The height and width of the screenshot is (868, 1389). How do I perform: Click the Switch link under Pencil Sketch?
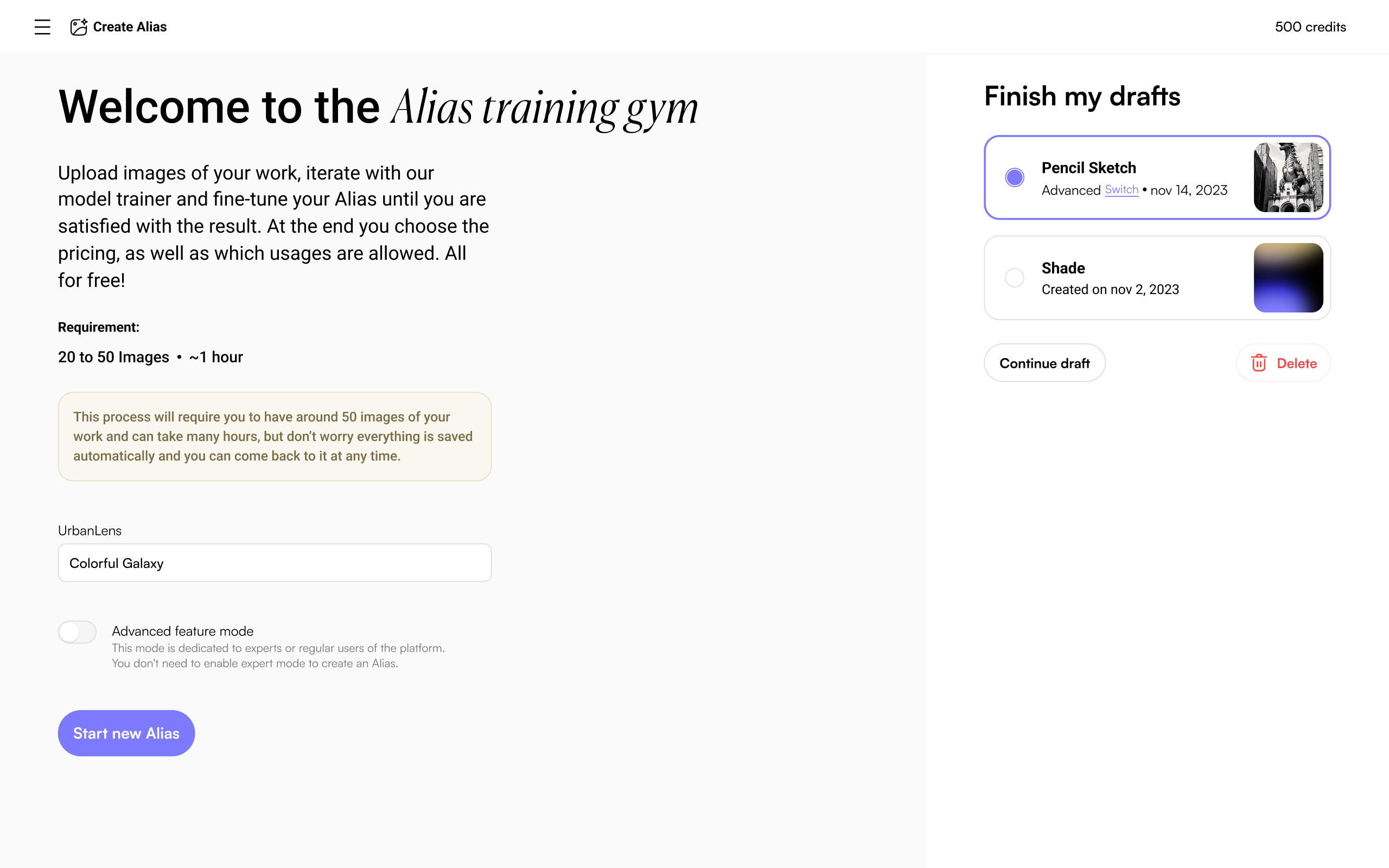(1122, 190)
